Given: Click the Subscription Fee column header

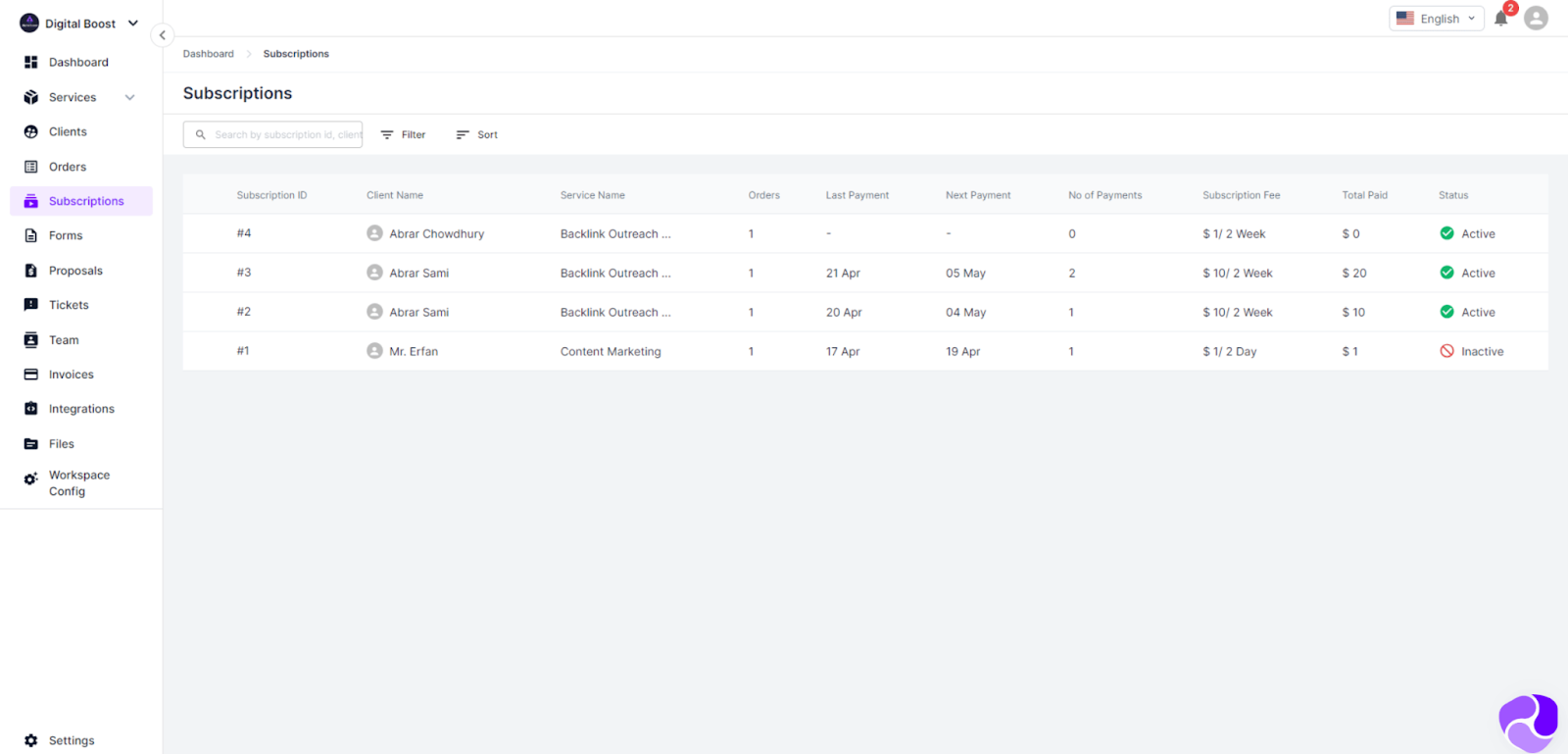Looking at the screenshot, I should coord(1242,195).
